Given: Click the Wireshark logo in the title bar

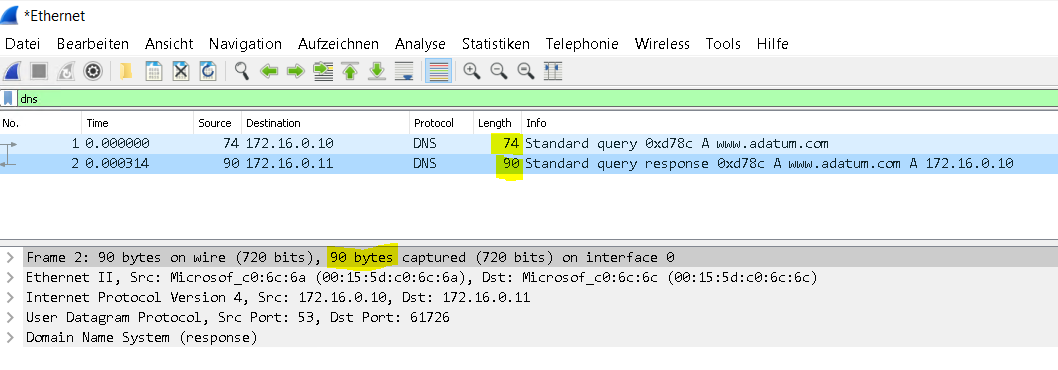Looking at the screenshot, I should pos(10,15).
